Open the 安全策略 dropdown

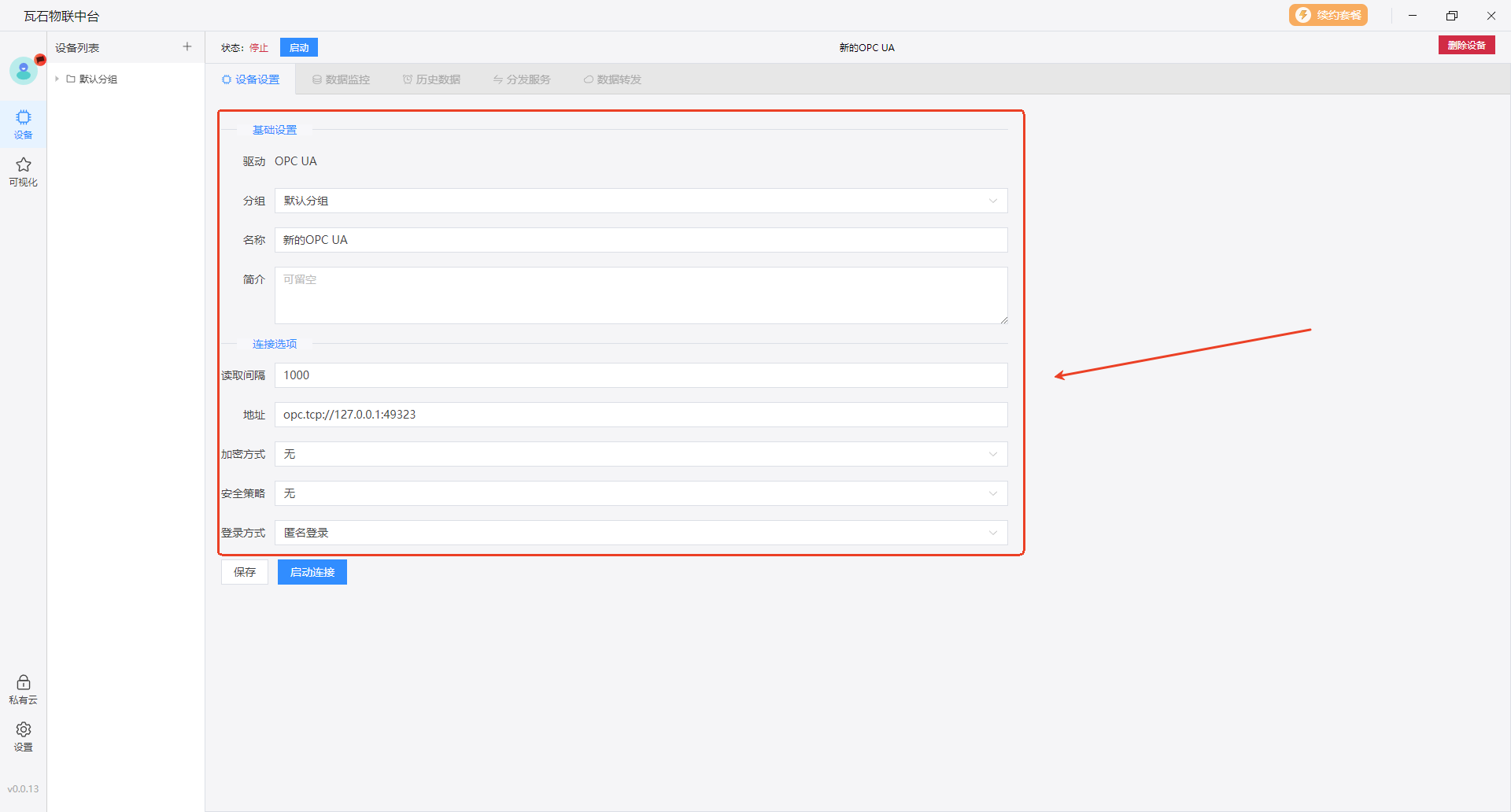click(640, 493)
